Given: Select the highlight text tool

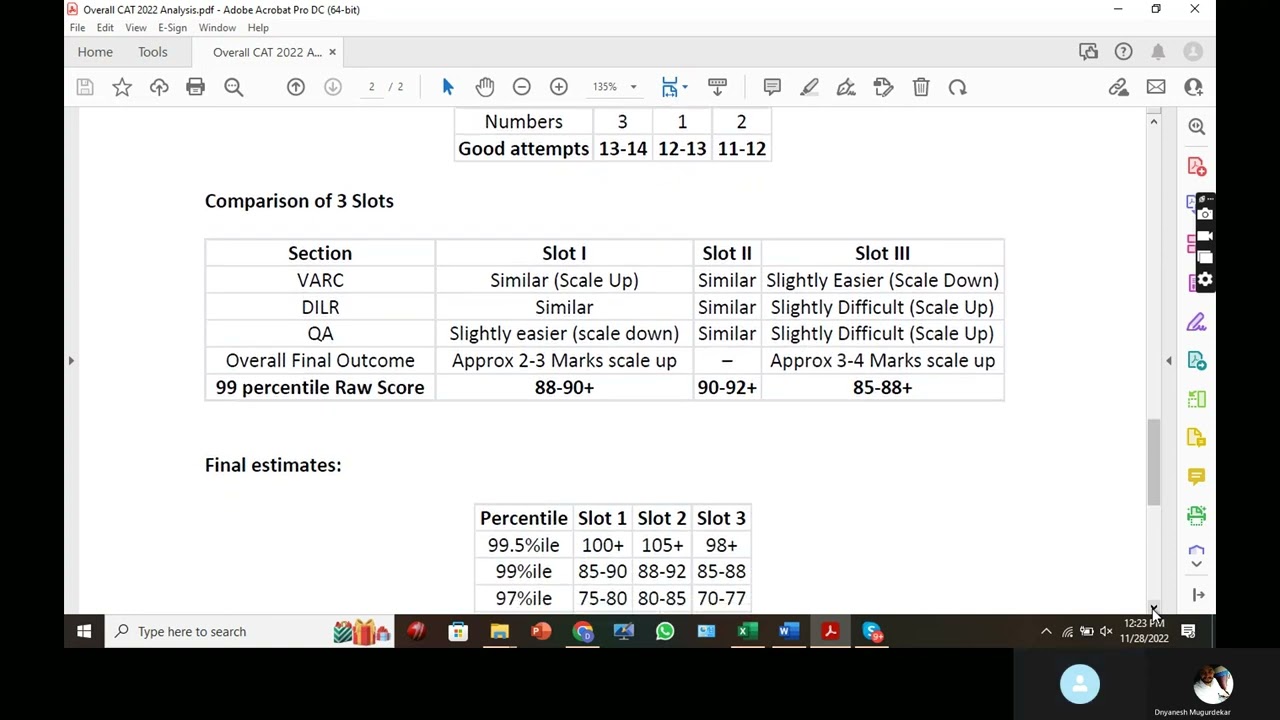Looking at the screenshot, I should (x=809, y=87).
